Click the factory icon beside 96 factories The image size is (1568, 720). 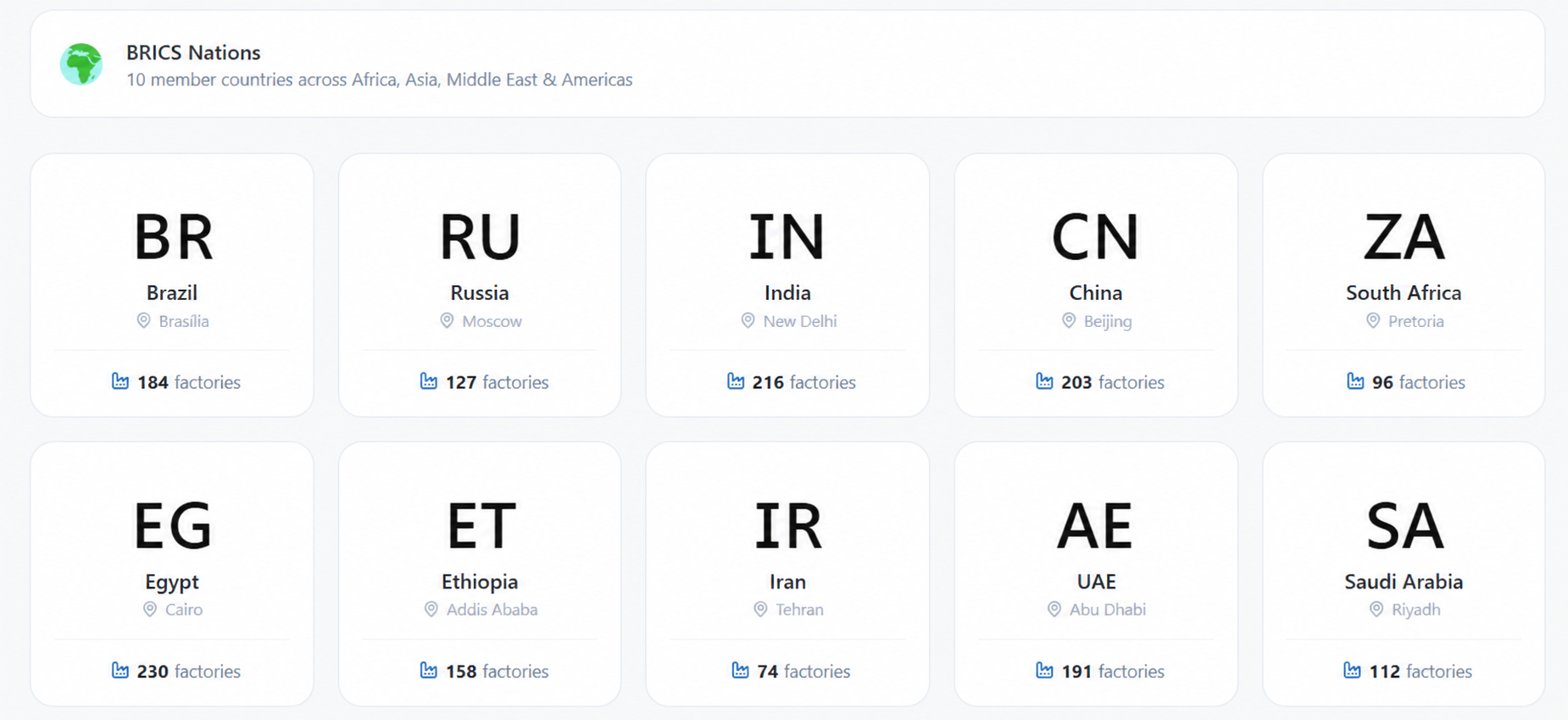[x=1355, y=381]
